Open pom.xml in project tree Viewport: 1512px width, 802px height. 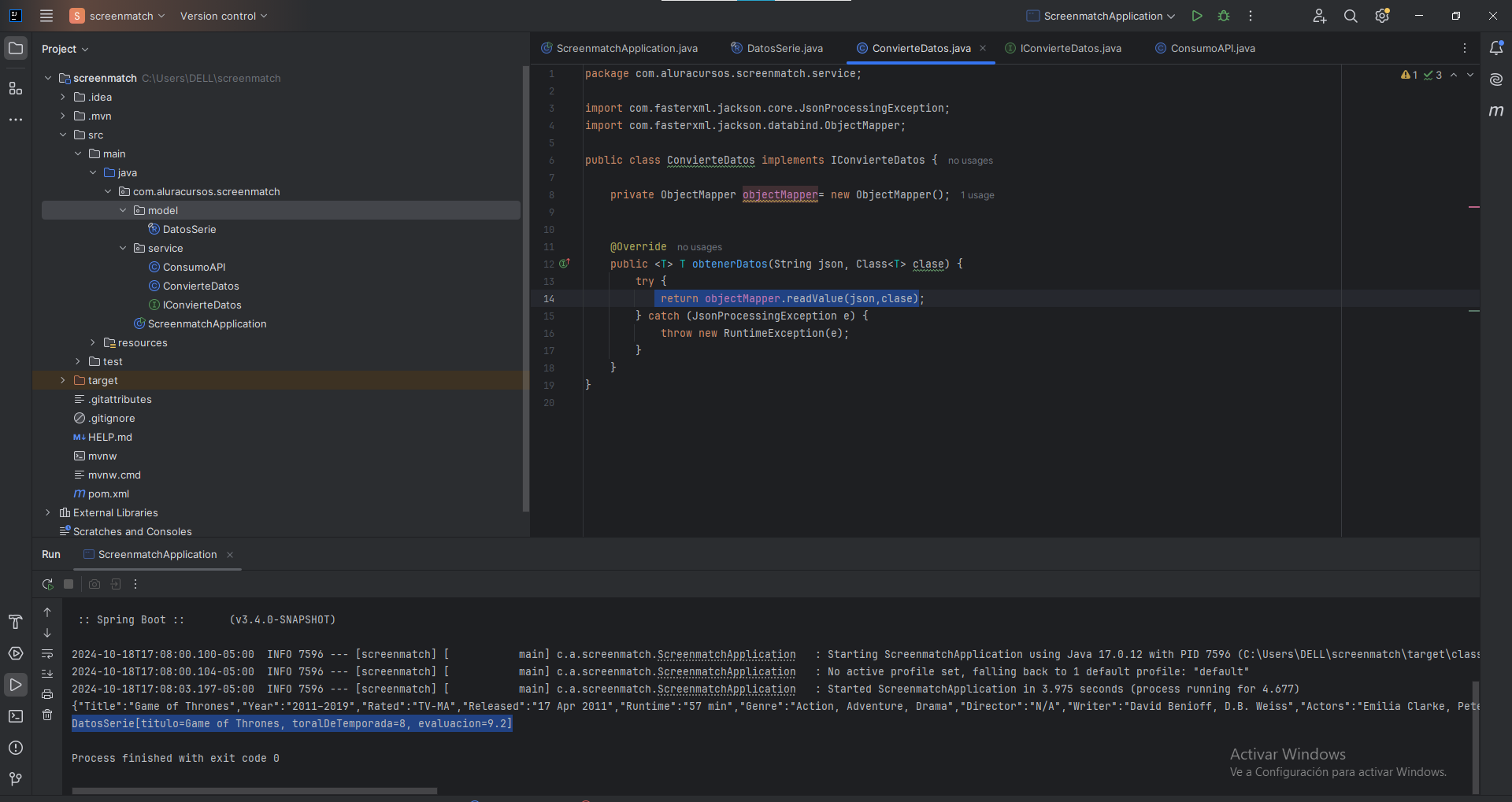(x=108, y=493)
